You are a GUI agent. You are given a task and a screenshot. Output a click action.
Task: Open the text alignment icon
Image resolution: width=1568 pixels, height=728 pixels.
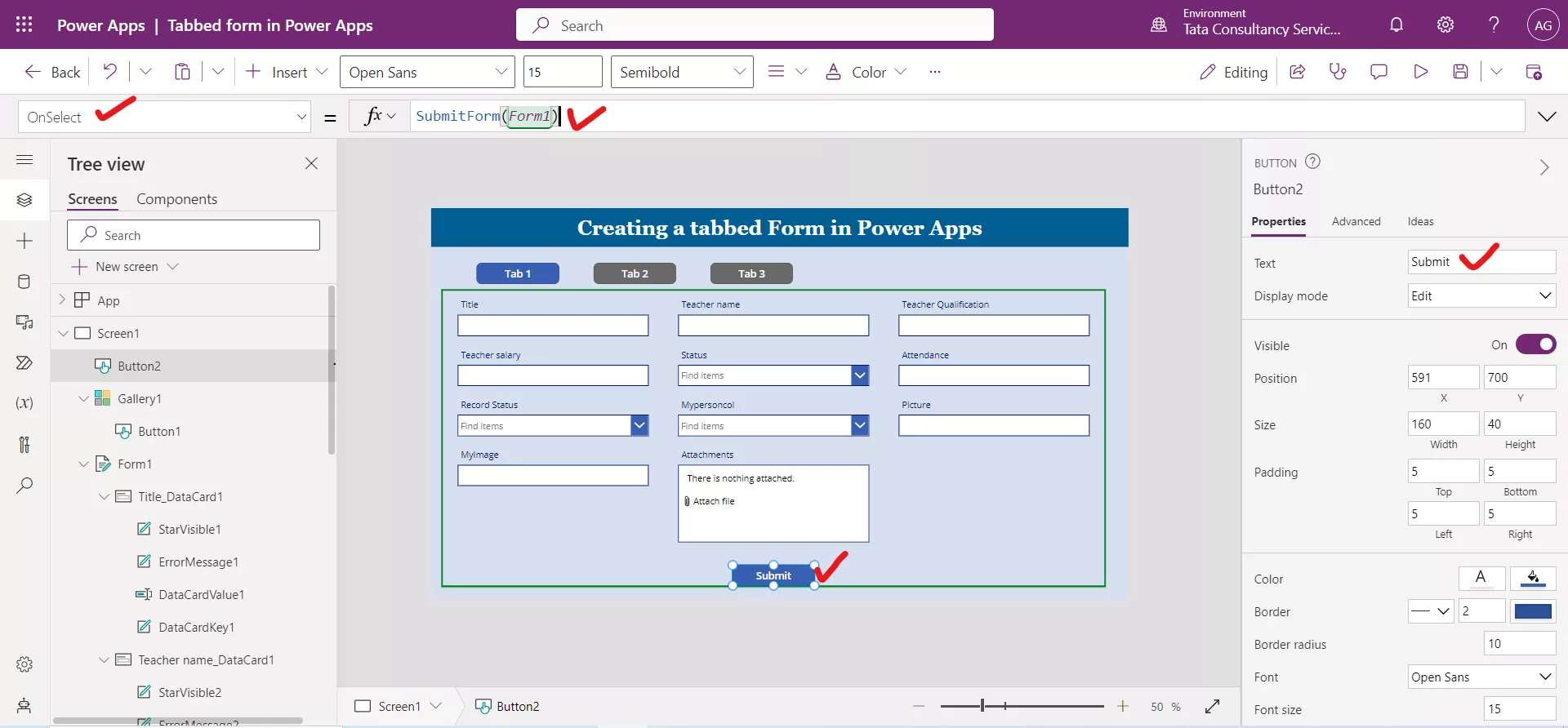pyautogui.click(x=776, y=72)
